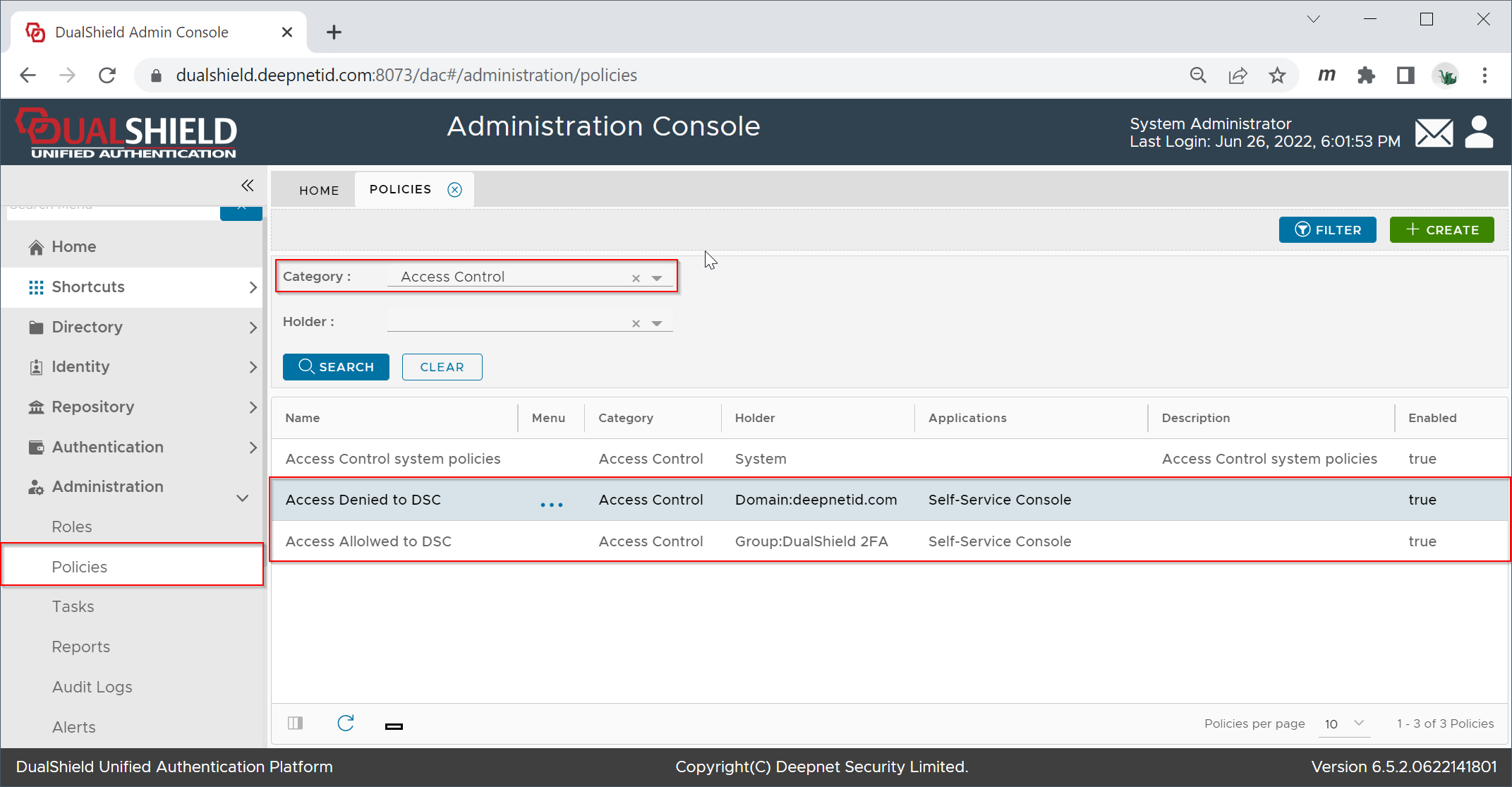Open three-dots menu for Access Denied to DSC
This screenshot has width=1512, height=787.
pyautogui.click(x=551, y=504)
